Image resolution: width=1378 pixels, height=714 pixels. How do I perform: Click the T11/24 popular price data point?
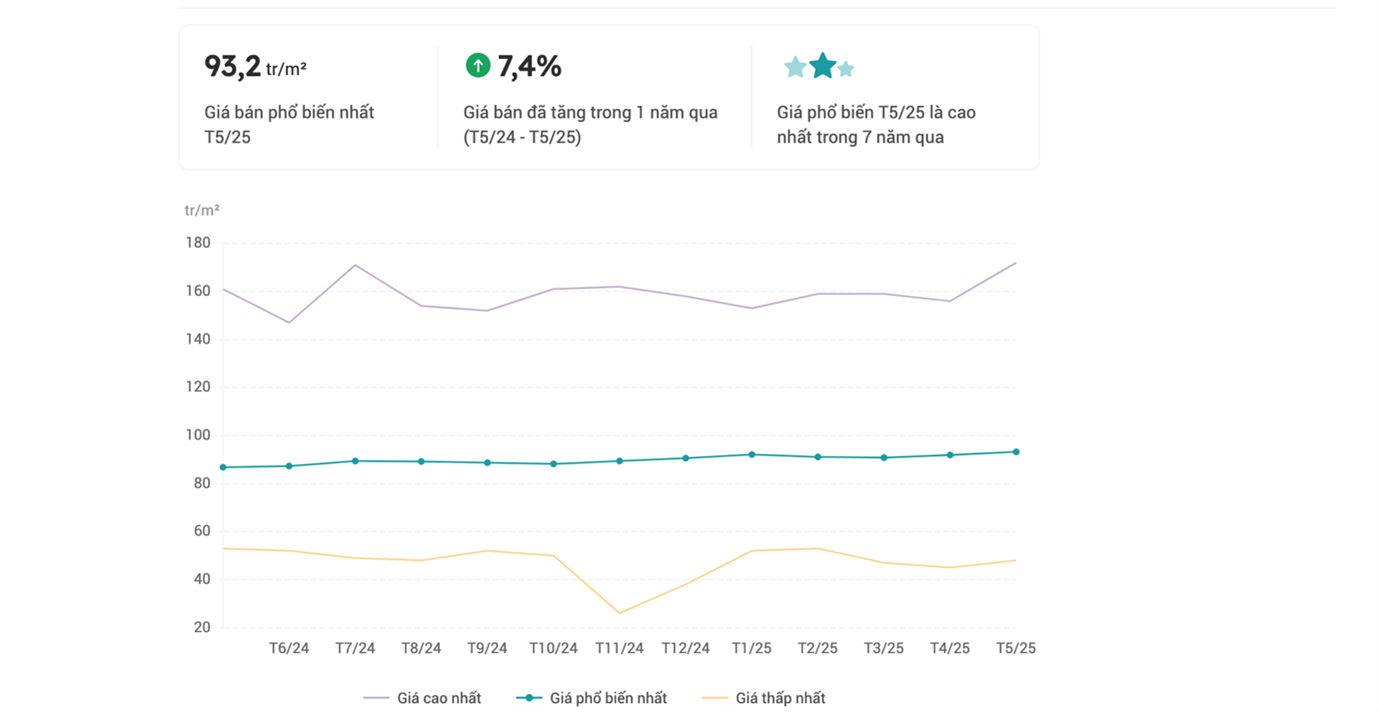[619, 461]
